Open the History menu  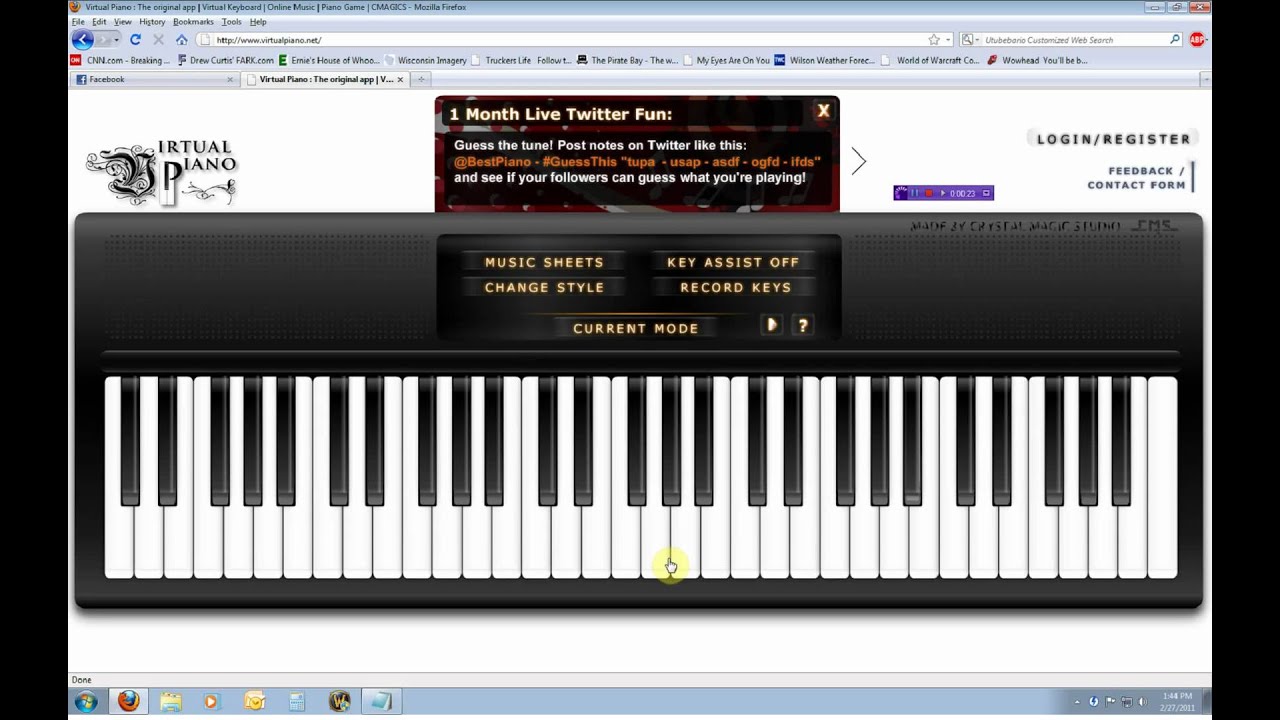(152, 21)
